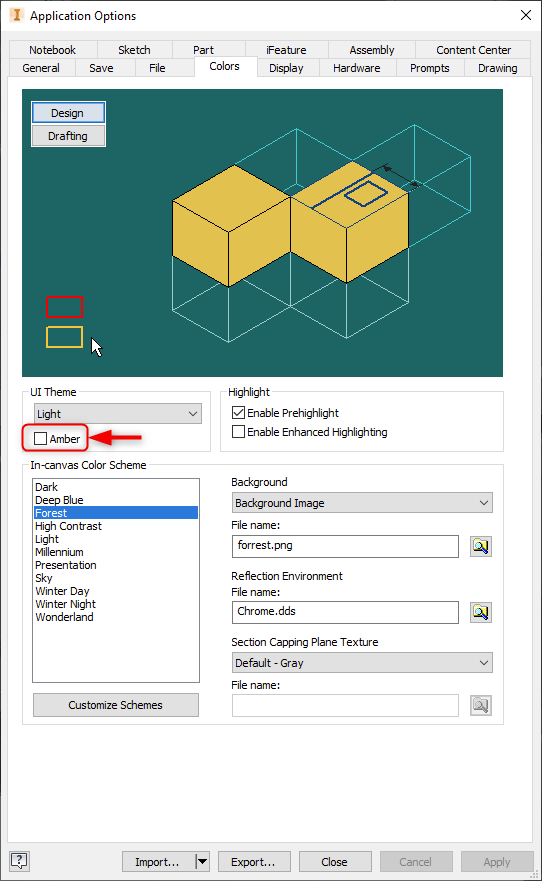
Task: Click the Inventor application icon in title bar
Action: click(17, 15)
